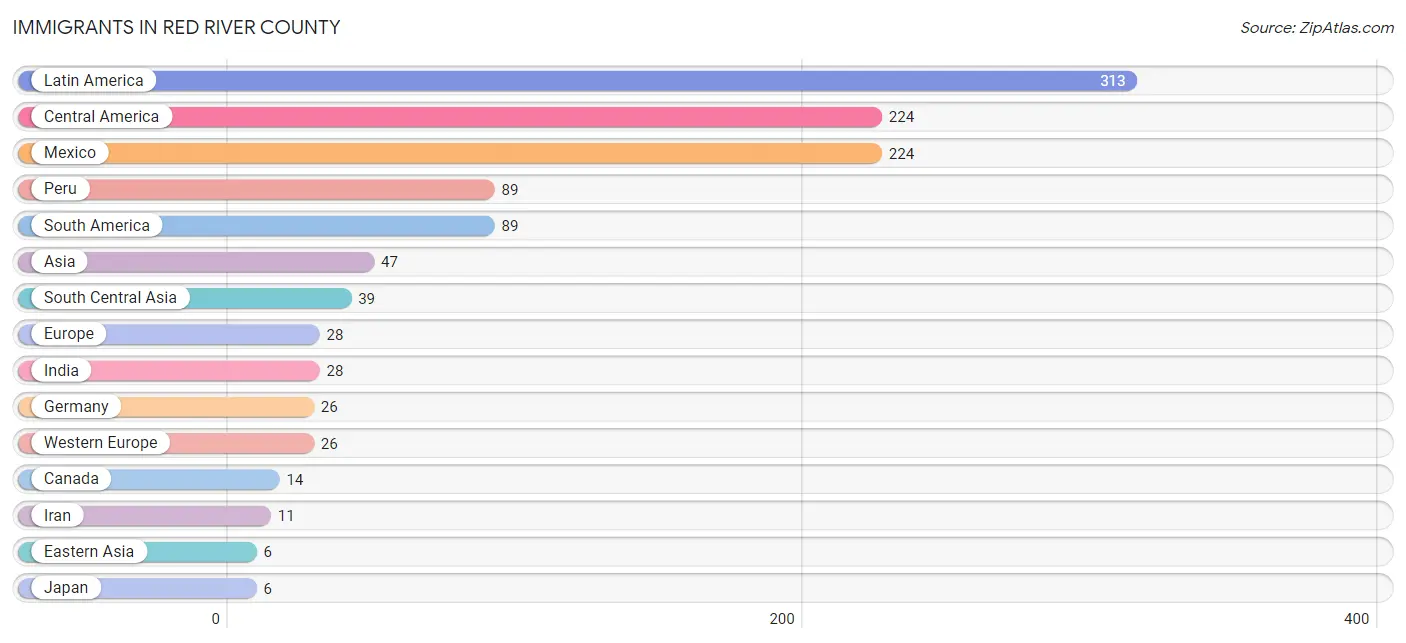
Task: Click the 28 value beside India
Action: coord(335,371)
